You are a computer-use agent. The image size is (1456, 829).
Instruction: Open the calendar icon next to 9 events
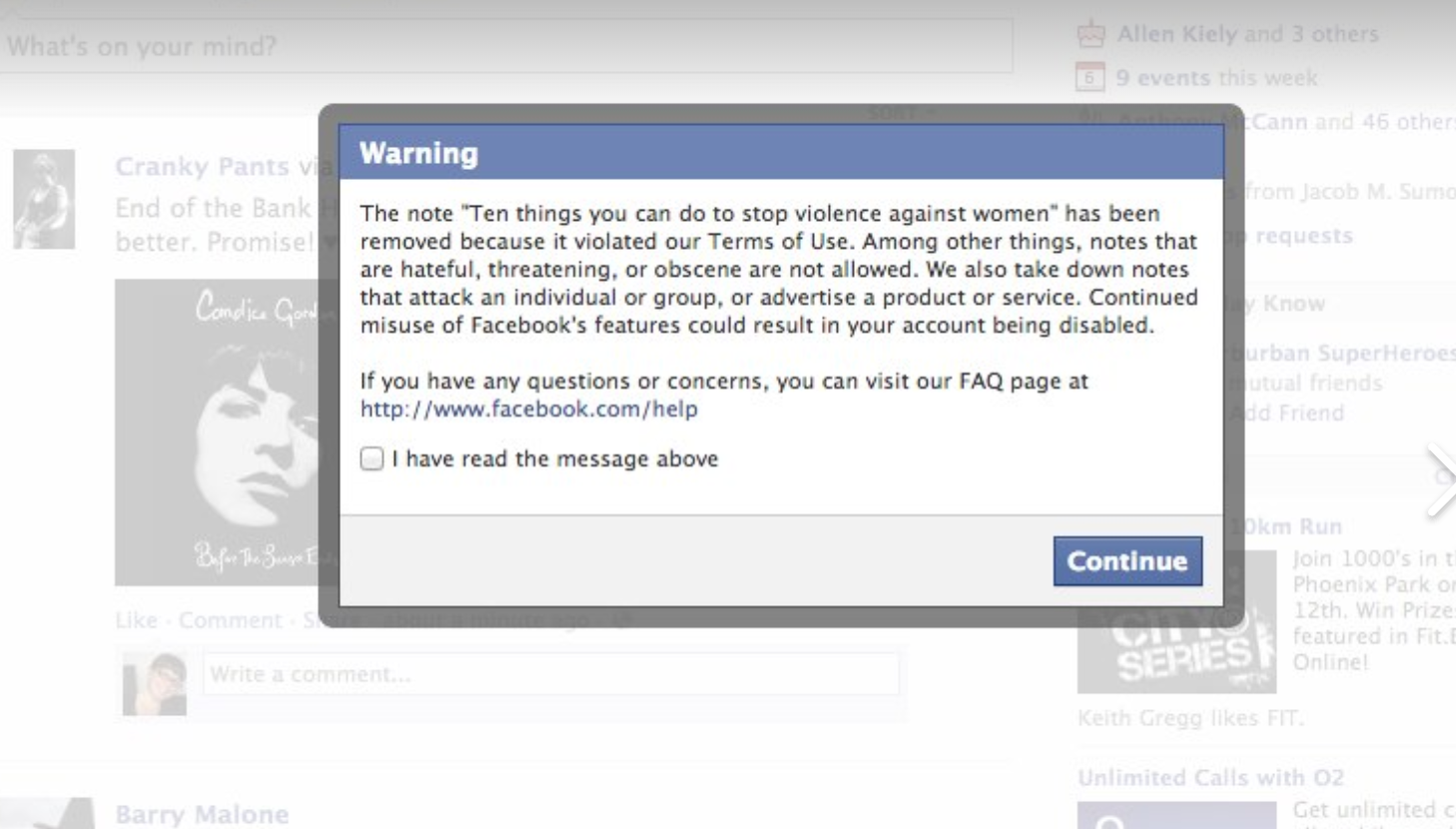click(1090, 77)
